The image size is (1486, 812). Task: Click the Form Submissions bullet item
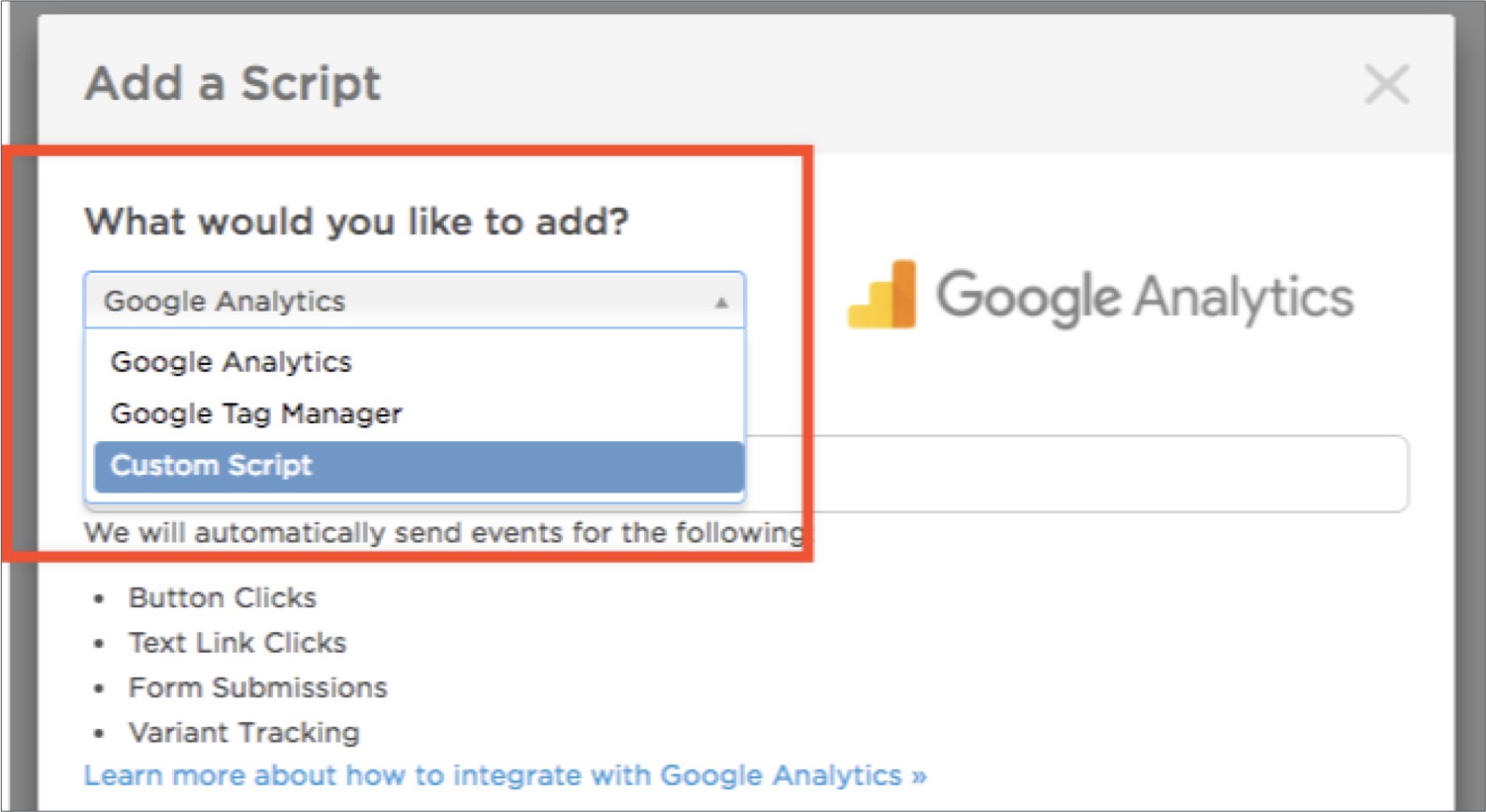(x=258, y=687)
